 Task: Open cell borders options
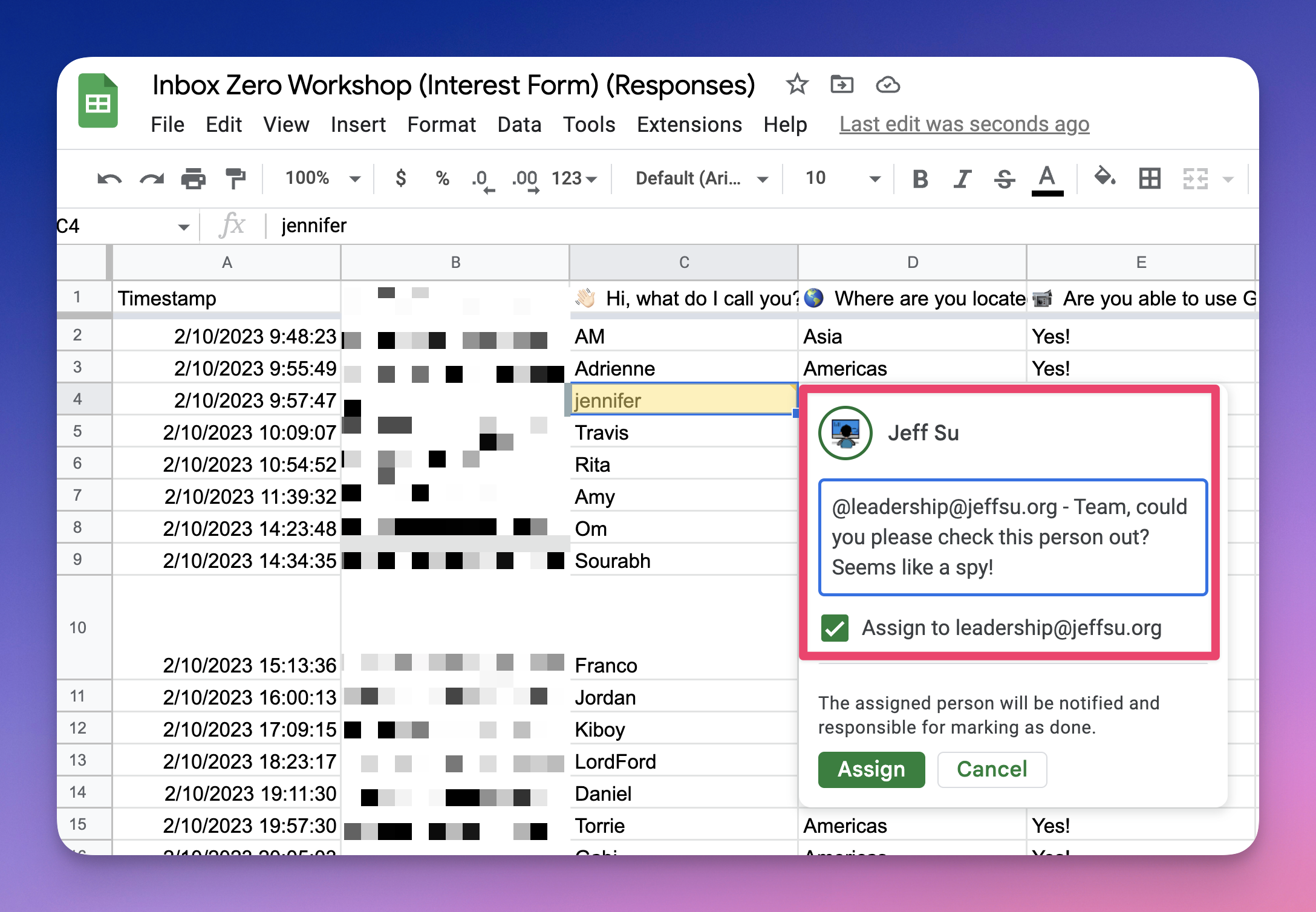click(x=1150, y=178)
